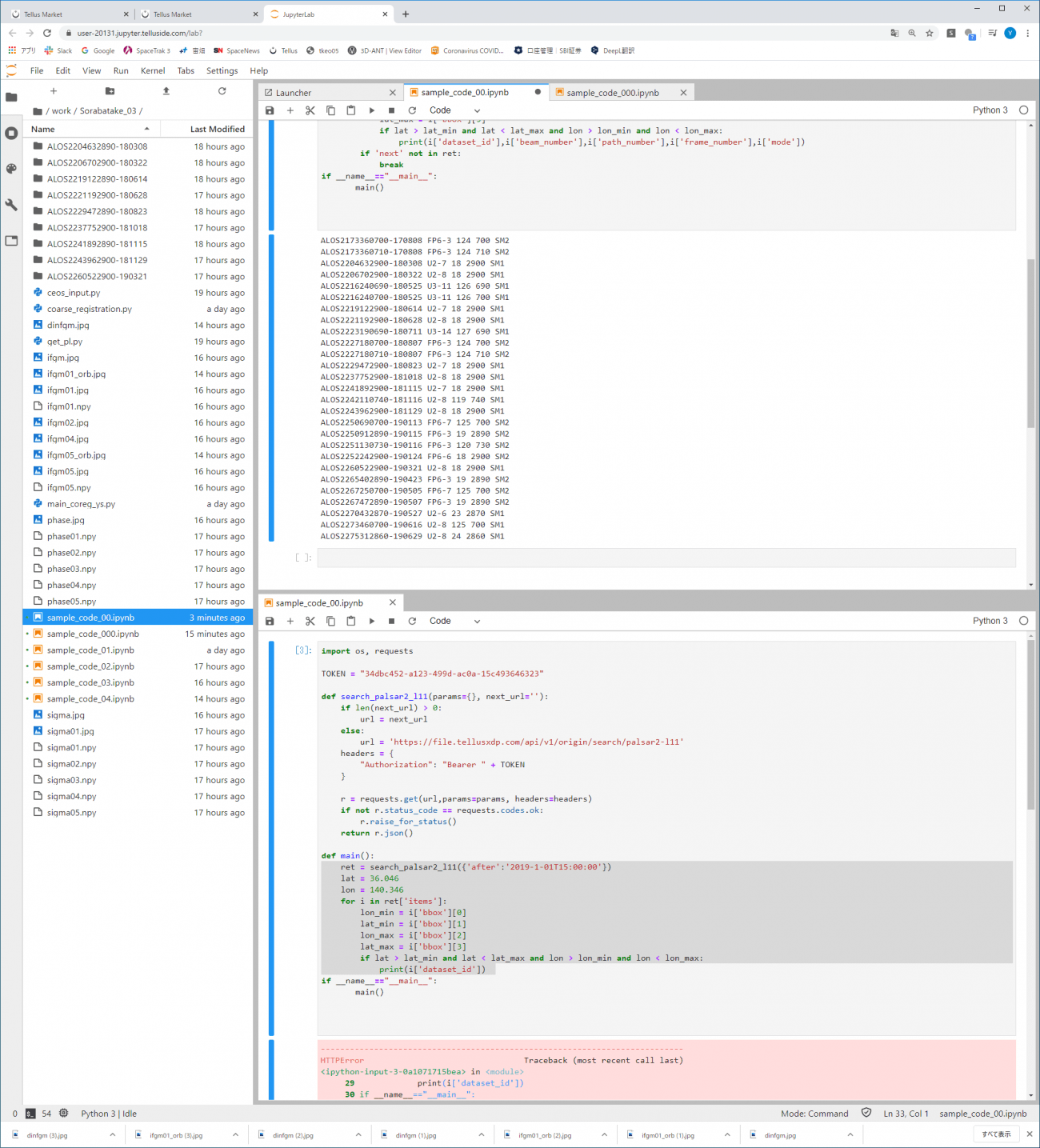Open the File menu
This screenshot has width=1040, height=1148.
[37, 70]
